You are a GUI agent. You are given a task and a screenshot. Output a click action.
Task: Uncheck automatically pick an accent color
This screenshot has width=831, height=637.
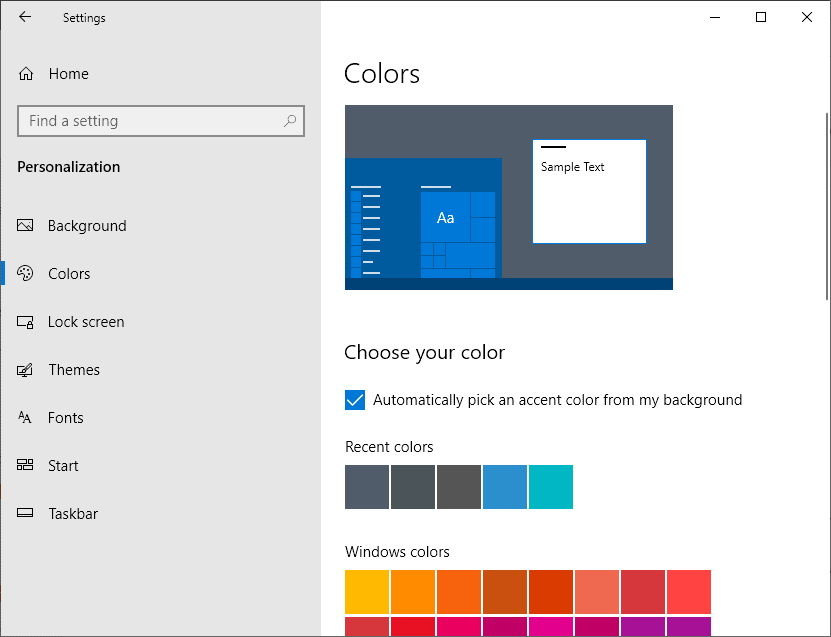pyautogui.click(x=355, y=400)
